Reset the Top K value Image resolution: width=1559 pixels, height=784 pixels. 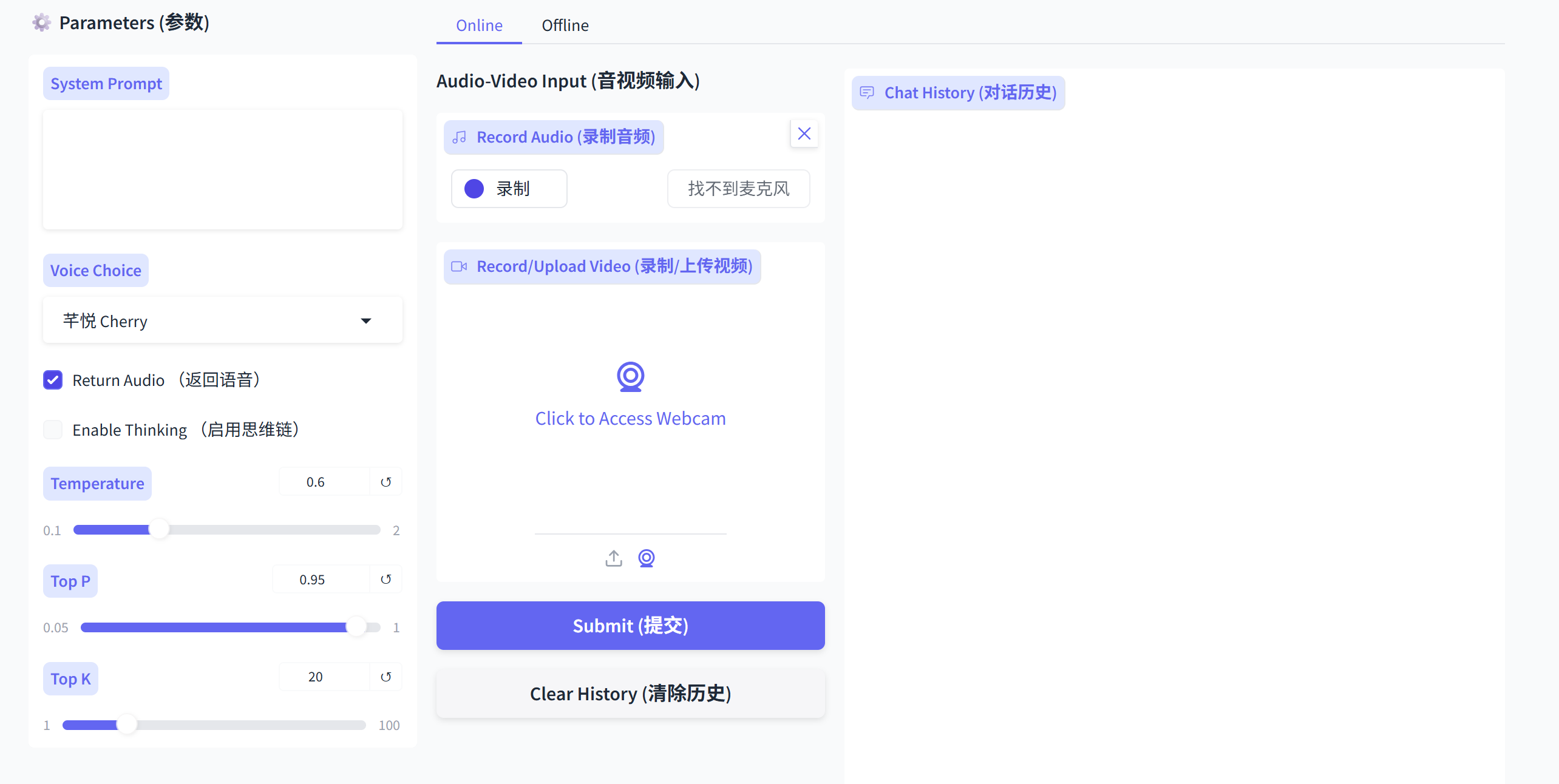point(386,677)
